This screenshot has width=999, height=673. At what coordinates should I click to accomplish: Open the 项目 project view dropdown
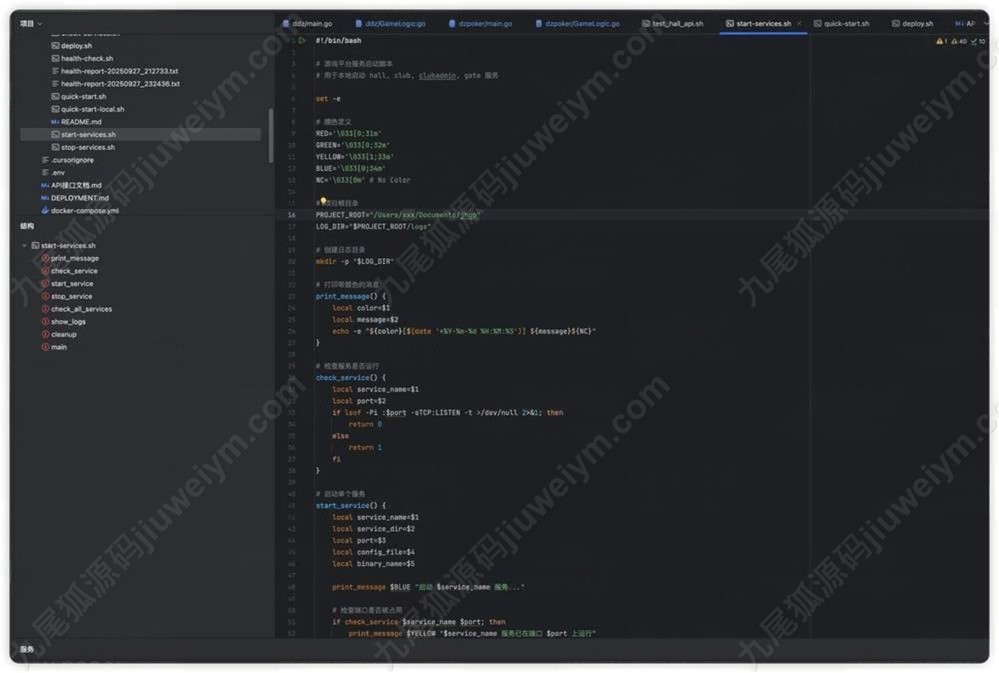31,23
